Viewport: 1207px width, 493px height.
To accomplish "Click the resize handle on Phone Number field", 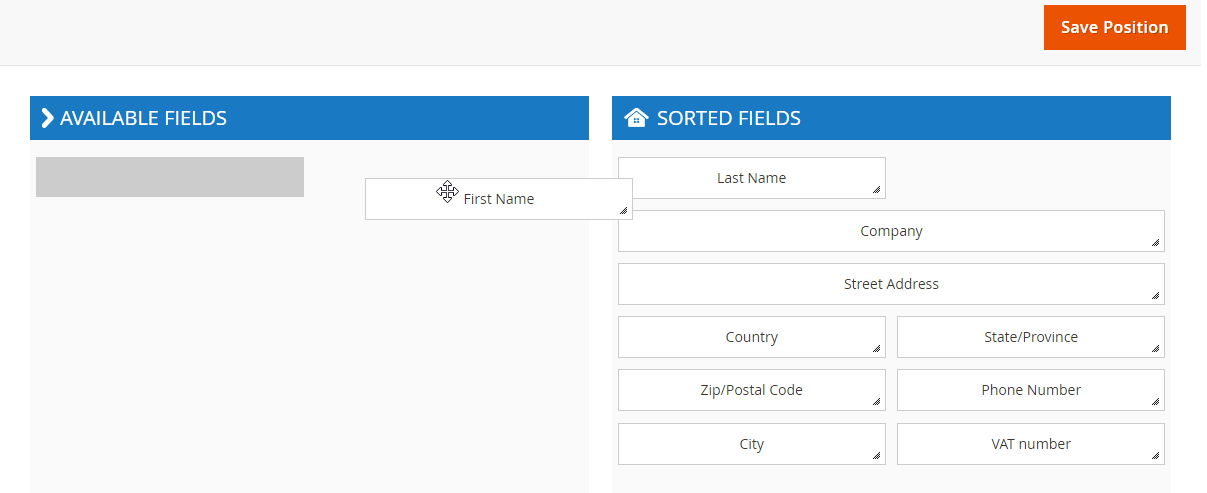I will (1155, 401).
